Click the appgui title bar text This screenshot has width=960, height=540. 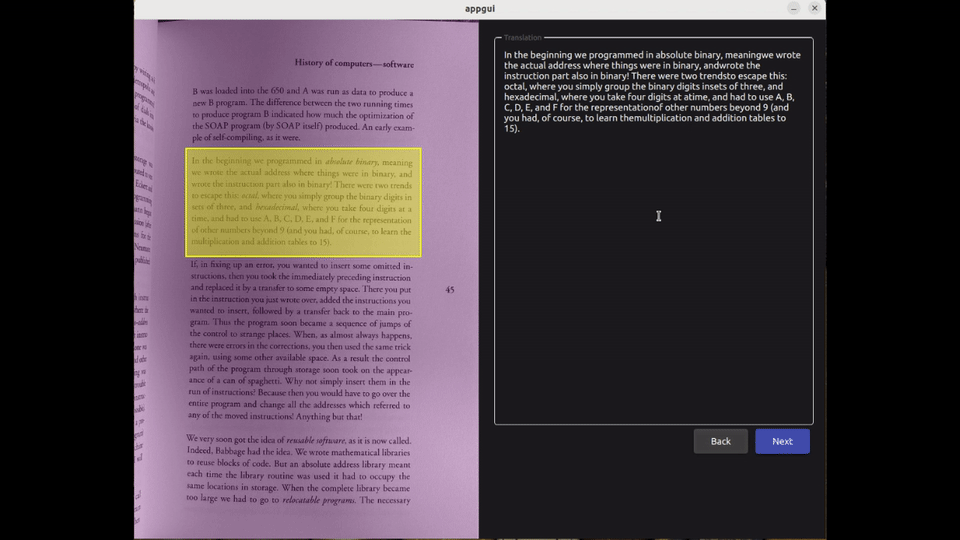(x=480, y=8)
